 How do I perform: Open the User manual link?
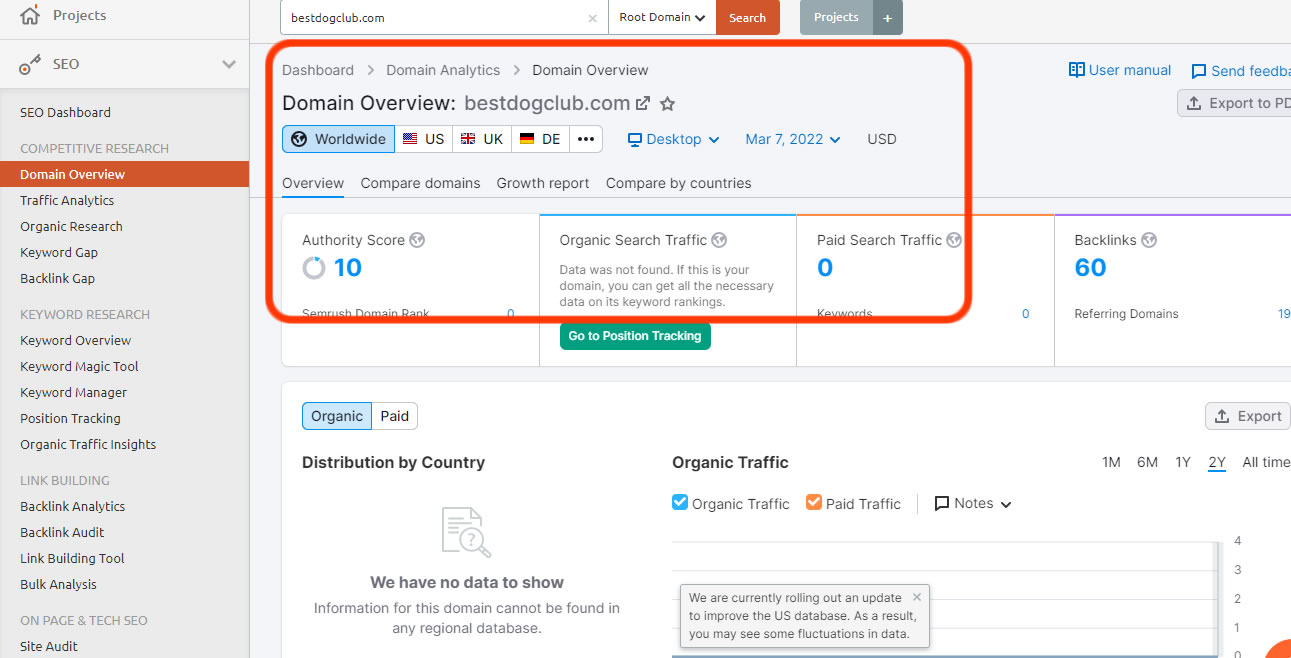tap(1120, 70)
